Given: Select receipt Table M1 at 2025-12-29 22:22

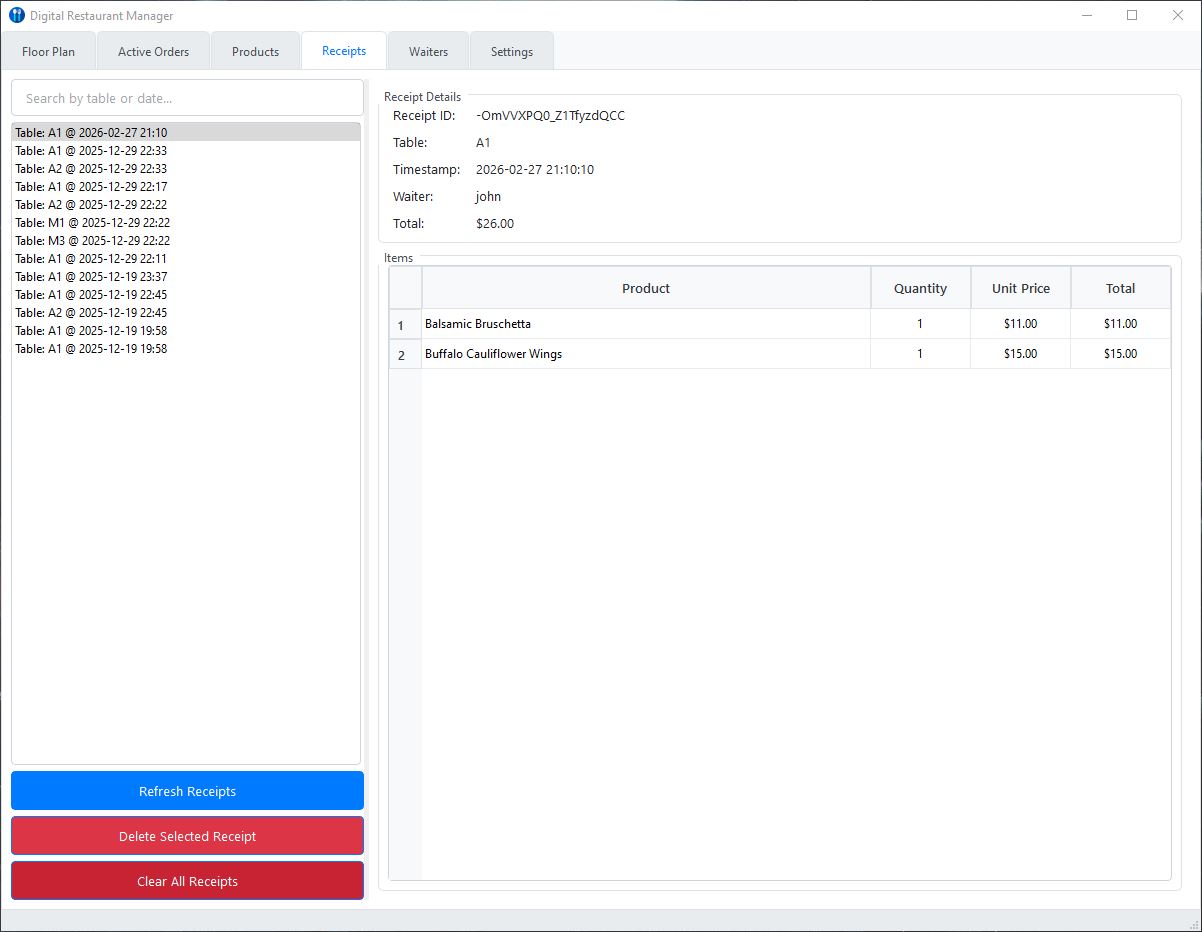Looking at the screenshot, I should 93,223.
